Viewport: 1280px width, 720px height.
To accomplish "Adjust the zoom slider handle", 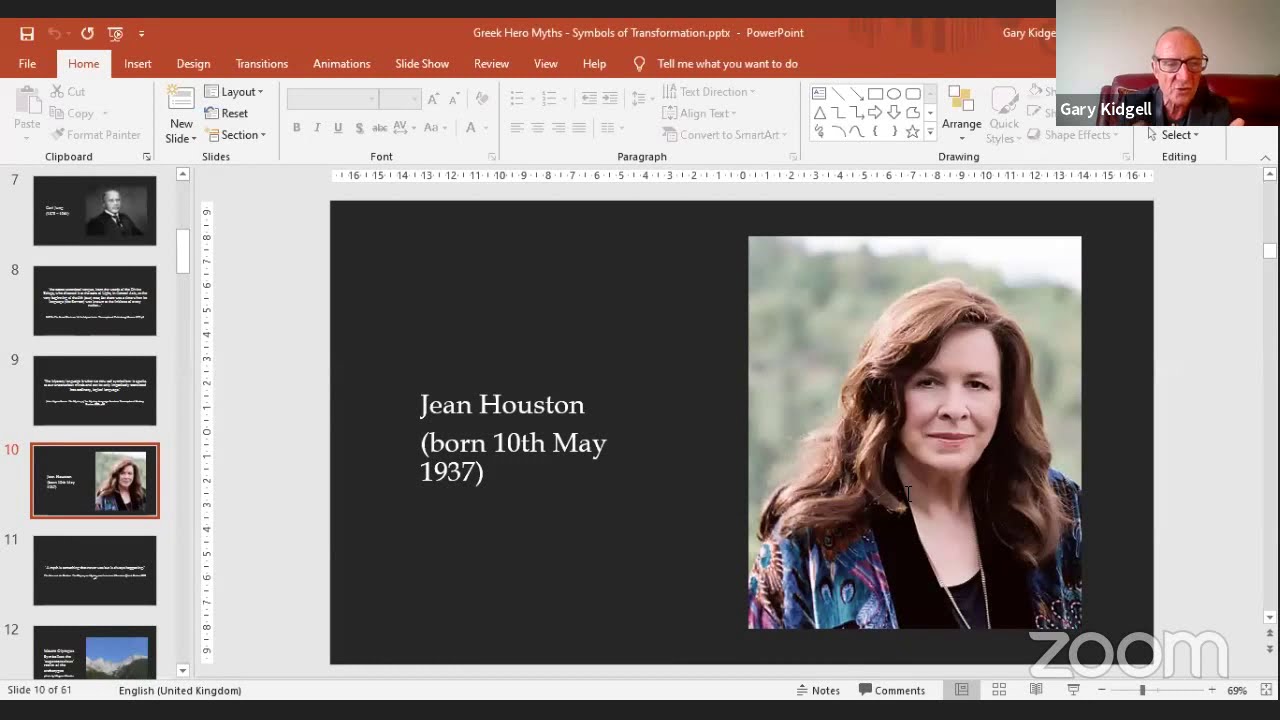I will [x=1142, y=690].
